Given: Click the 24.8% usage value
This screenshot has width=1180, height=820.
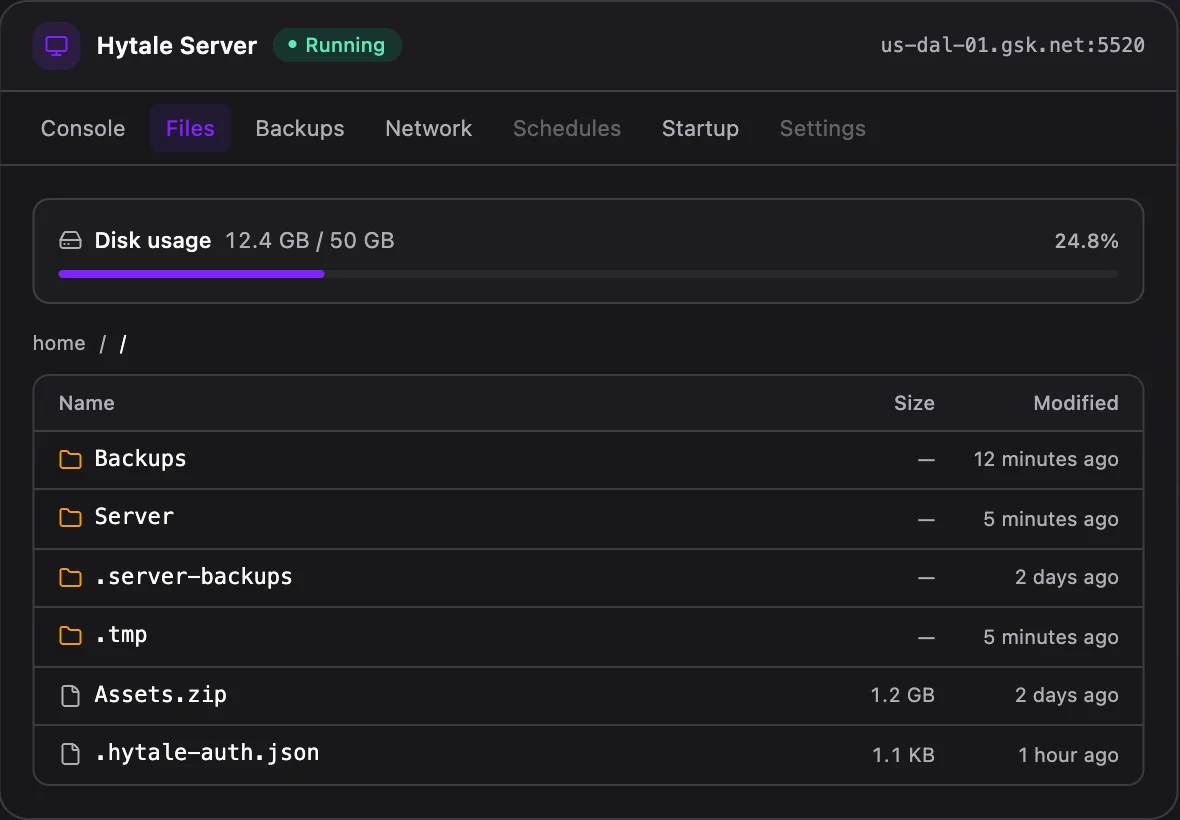Looking at the screenshot, I should (x=1086, y=241).
